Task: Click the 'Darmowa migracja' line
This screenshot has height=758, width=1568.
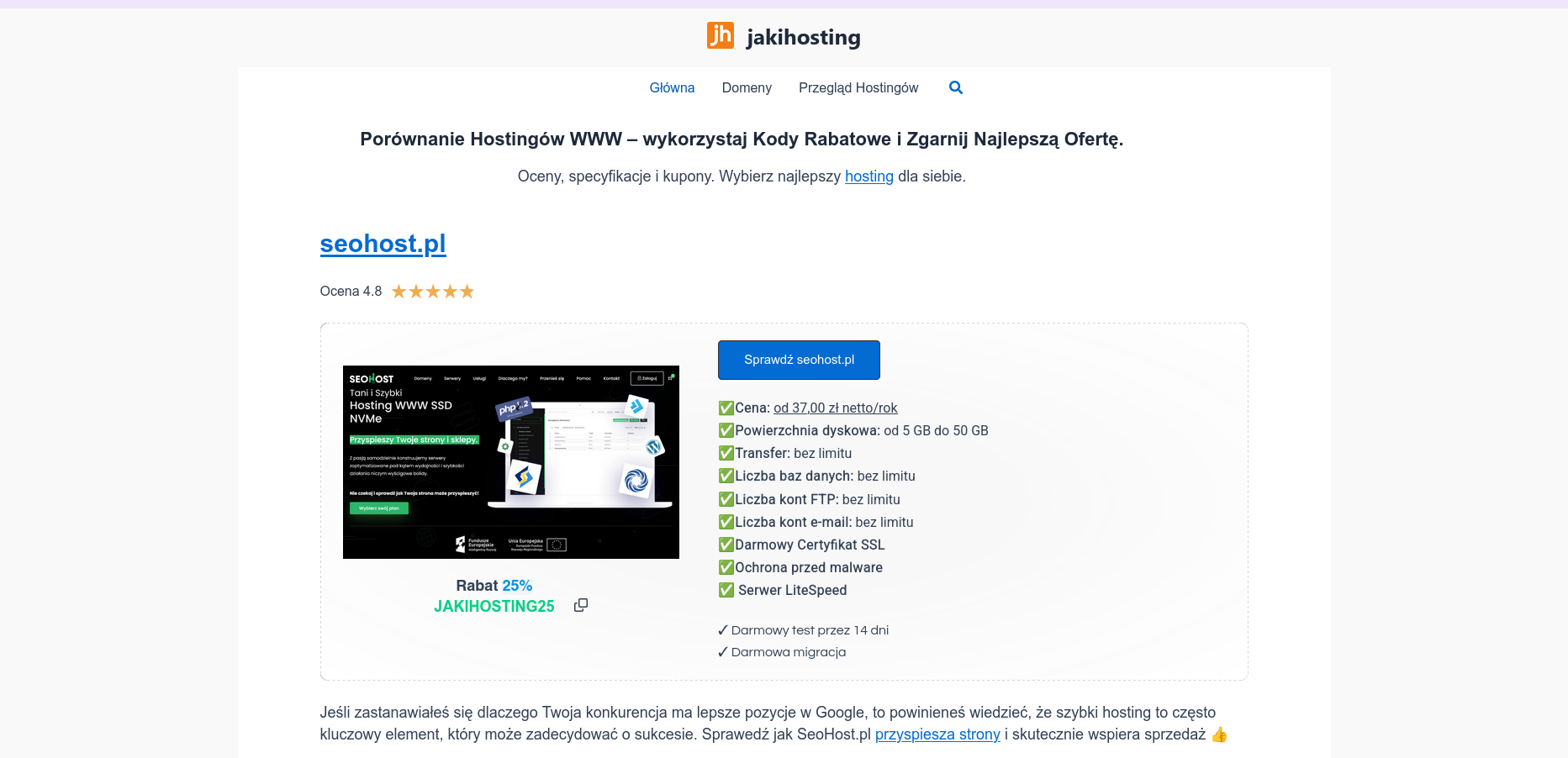Action: click(782, 652)
